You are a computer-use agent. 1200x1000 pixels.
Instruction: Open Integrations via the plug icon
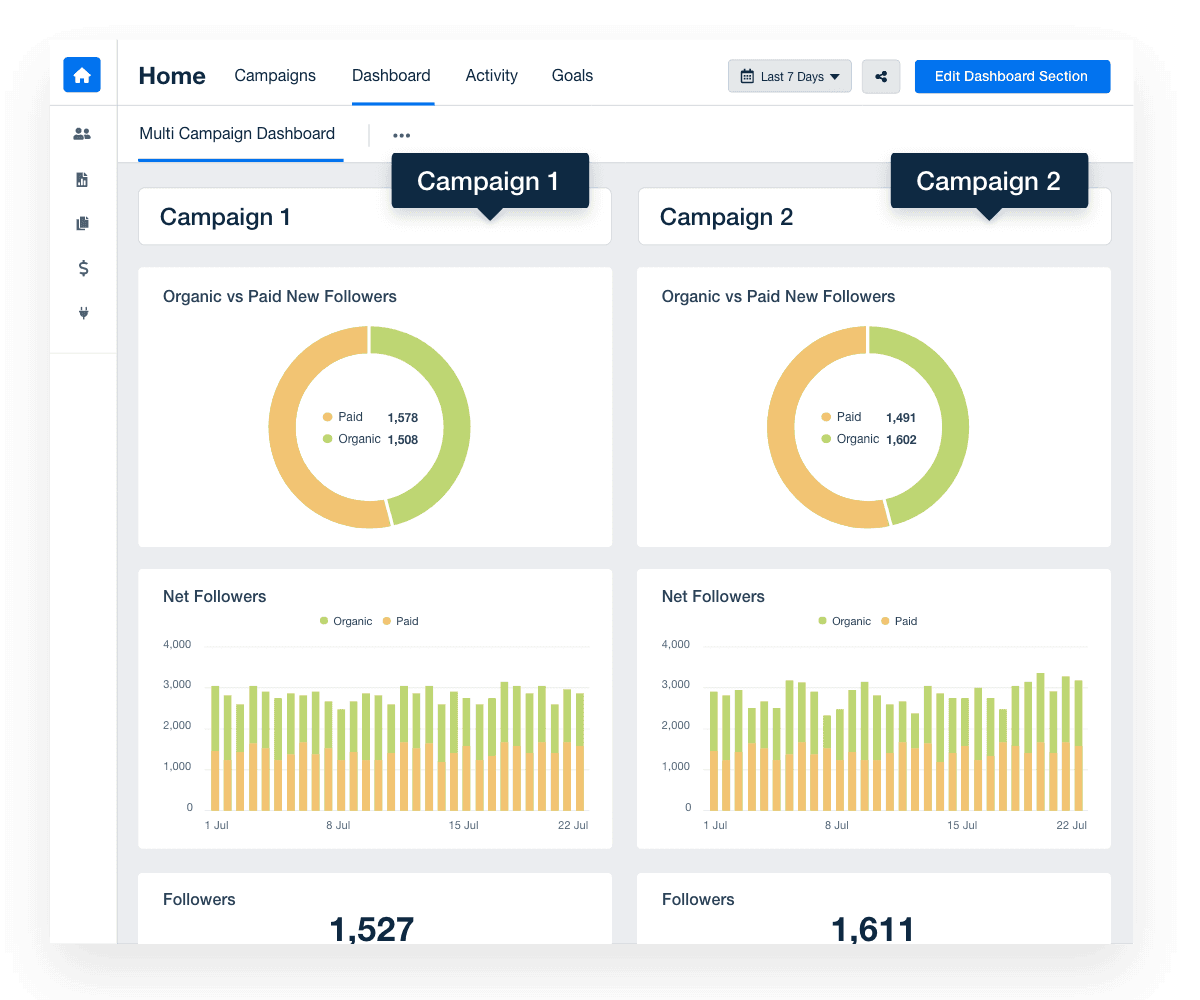82,313
